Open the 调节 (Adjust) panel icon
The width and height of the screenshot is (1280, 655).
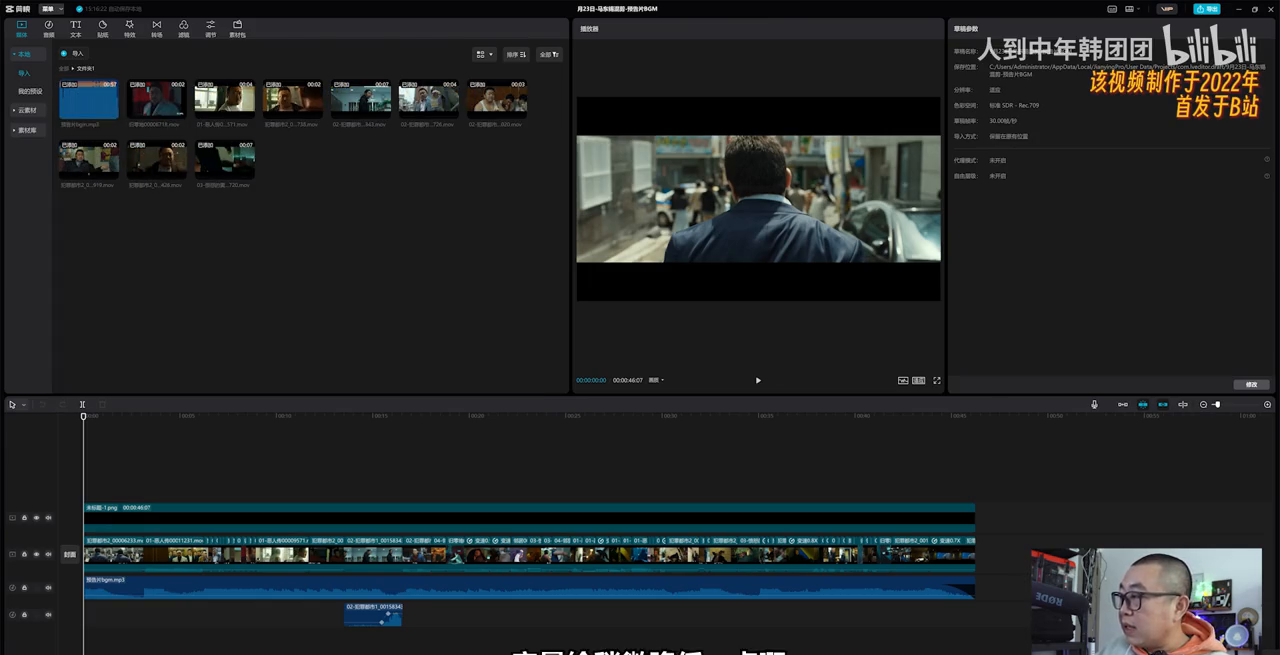pos(210,28)
